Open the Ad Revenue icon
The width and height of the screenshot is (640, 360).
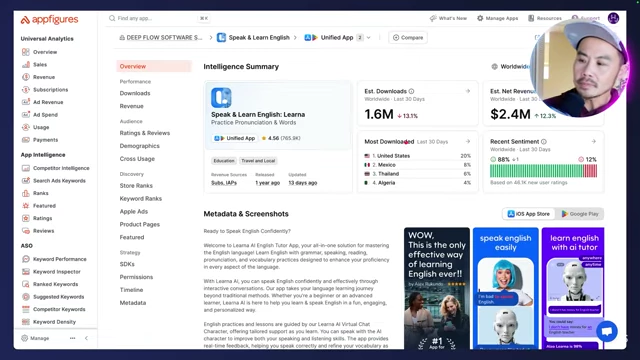(26, 102)
